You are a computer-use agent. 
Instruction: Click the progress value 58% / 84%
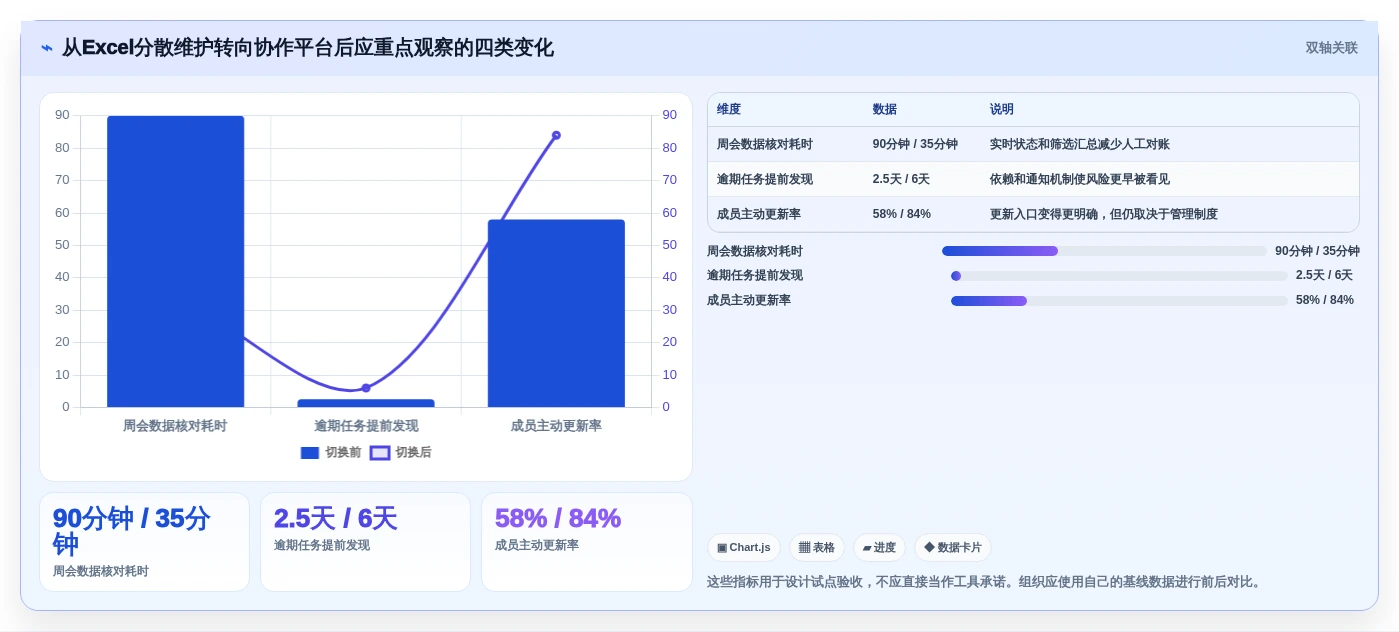(x=1325, y=301)
